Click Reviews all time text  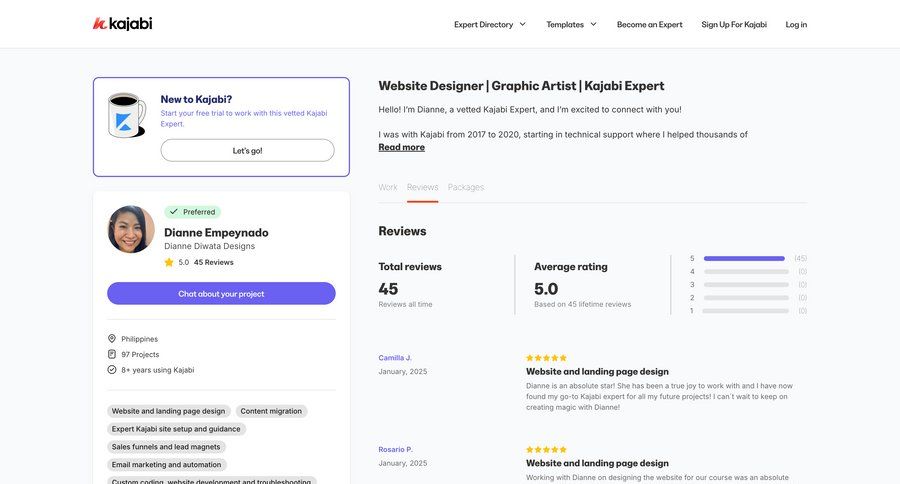pyautogui.click(x=405, y=304)
